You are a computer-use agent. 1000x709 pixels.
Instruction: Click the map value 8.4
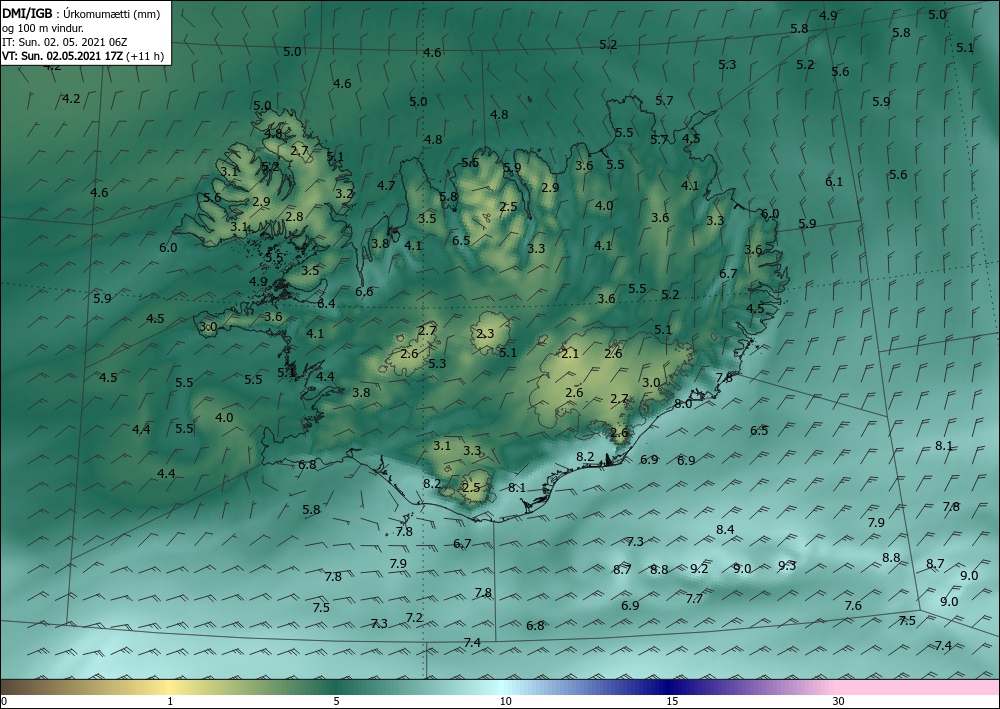coord(725,529)
